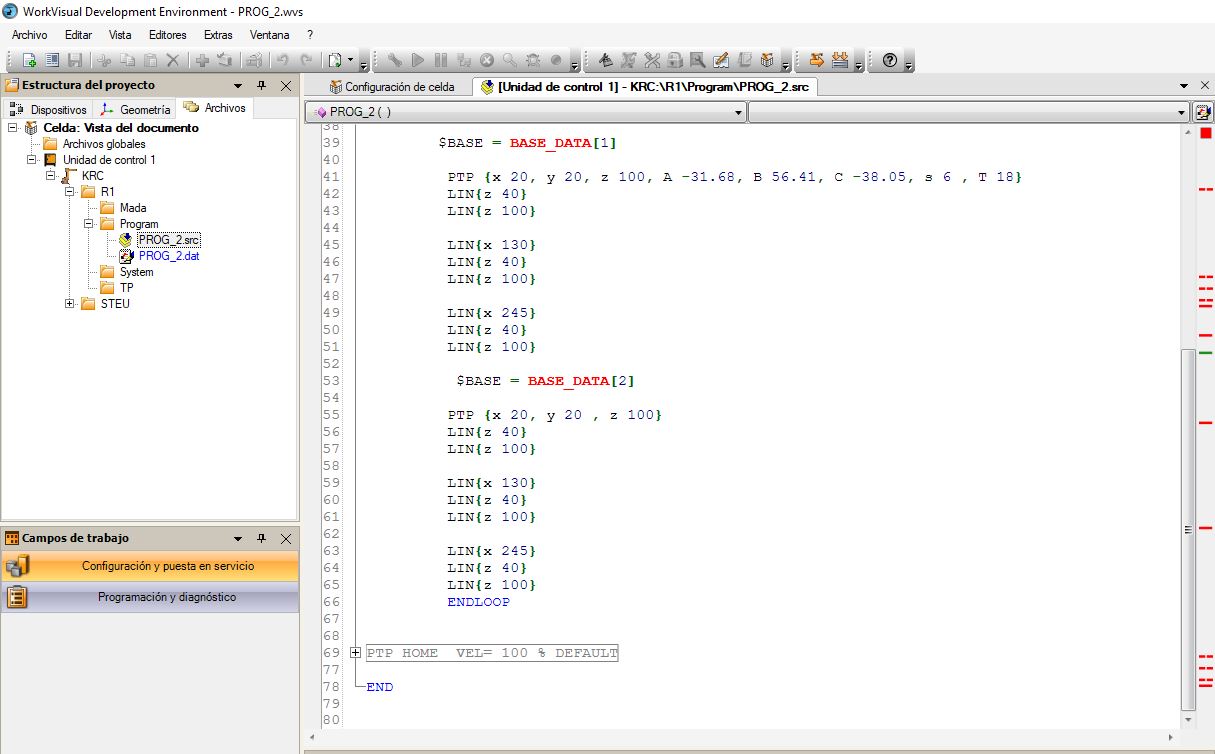Click the ENDLOOP keyword on line 66
The image size is (1215, 754).
[x=478, y=602]
